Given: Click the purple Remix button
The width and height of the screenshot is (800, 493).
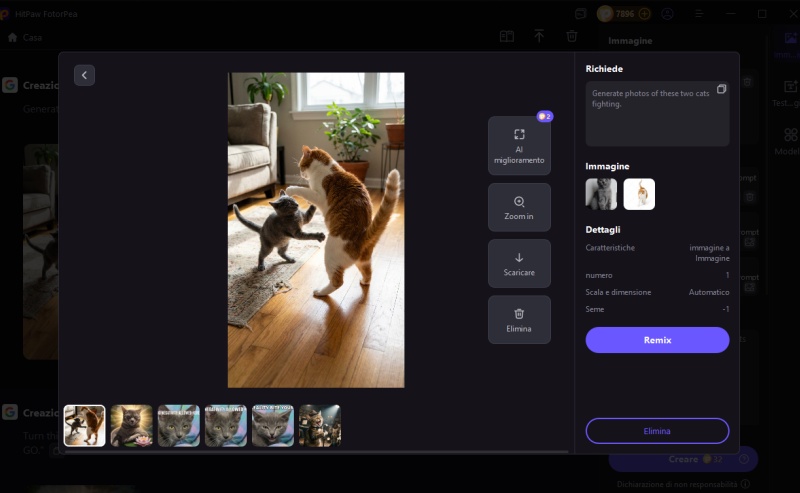Looking at the screenshot, I should tap(657, 340).
